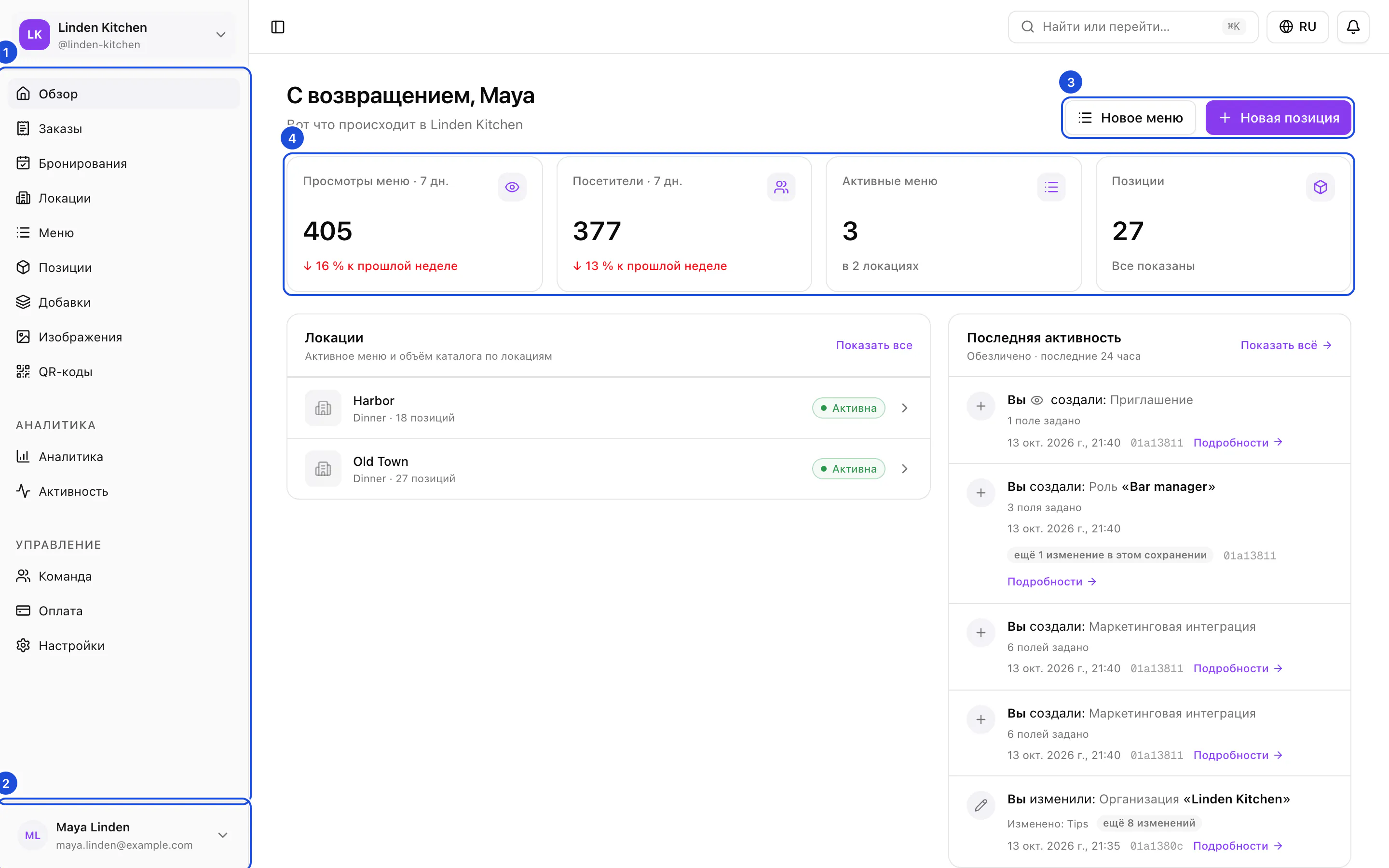1389x868 pixels.
Task: Toggle the sidebar panel icon
Action: tap(278, 27)
